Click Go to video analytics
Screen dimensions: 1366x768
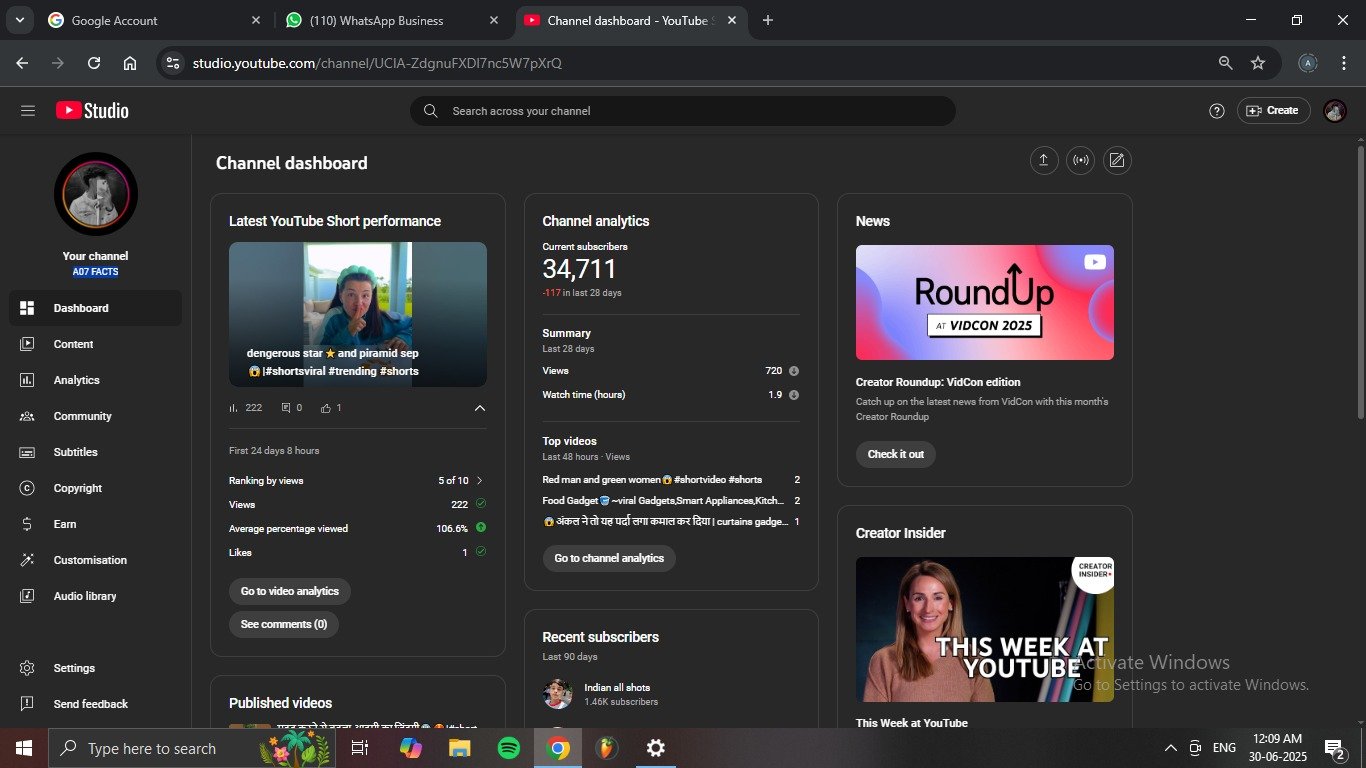click(290, 591)
